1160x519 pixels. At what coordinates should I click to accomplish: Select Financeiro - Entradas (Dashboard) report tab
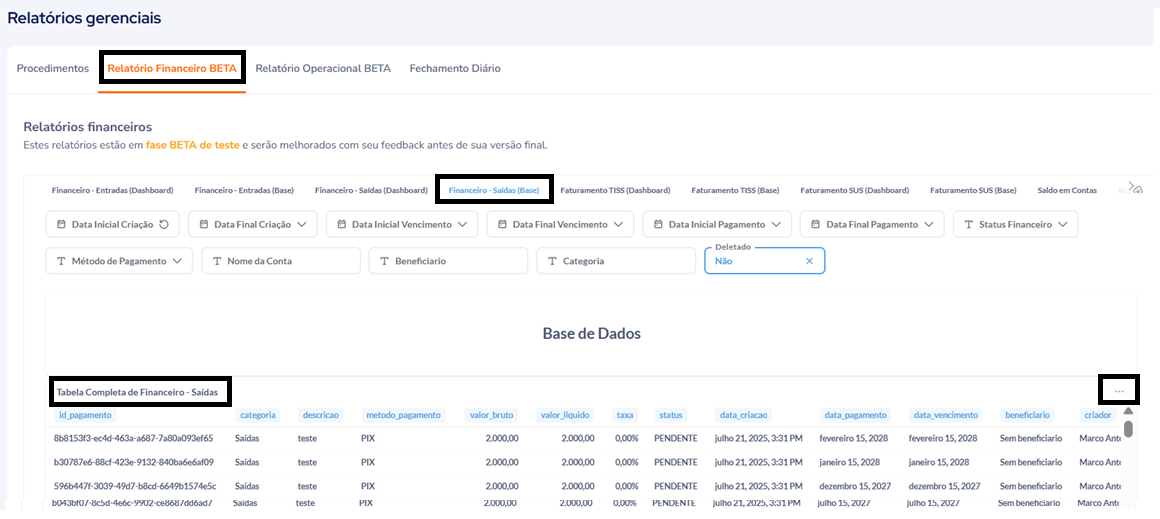coord(112,190)
